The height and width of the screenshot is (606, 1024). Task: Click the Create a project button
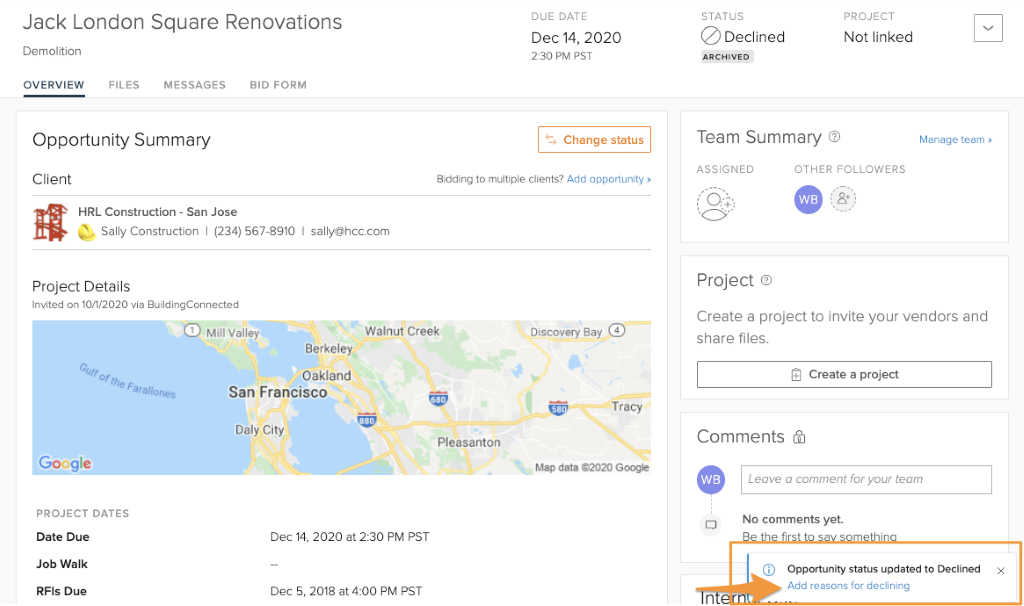pyautogui.click(x=844, y=374)
